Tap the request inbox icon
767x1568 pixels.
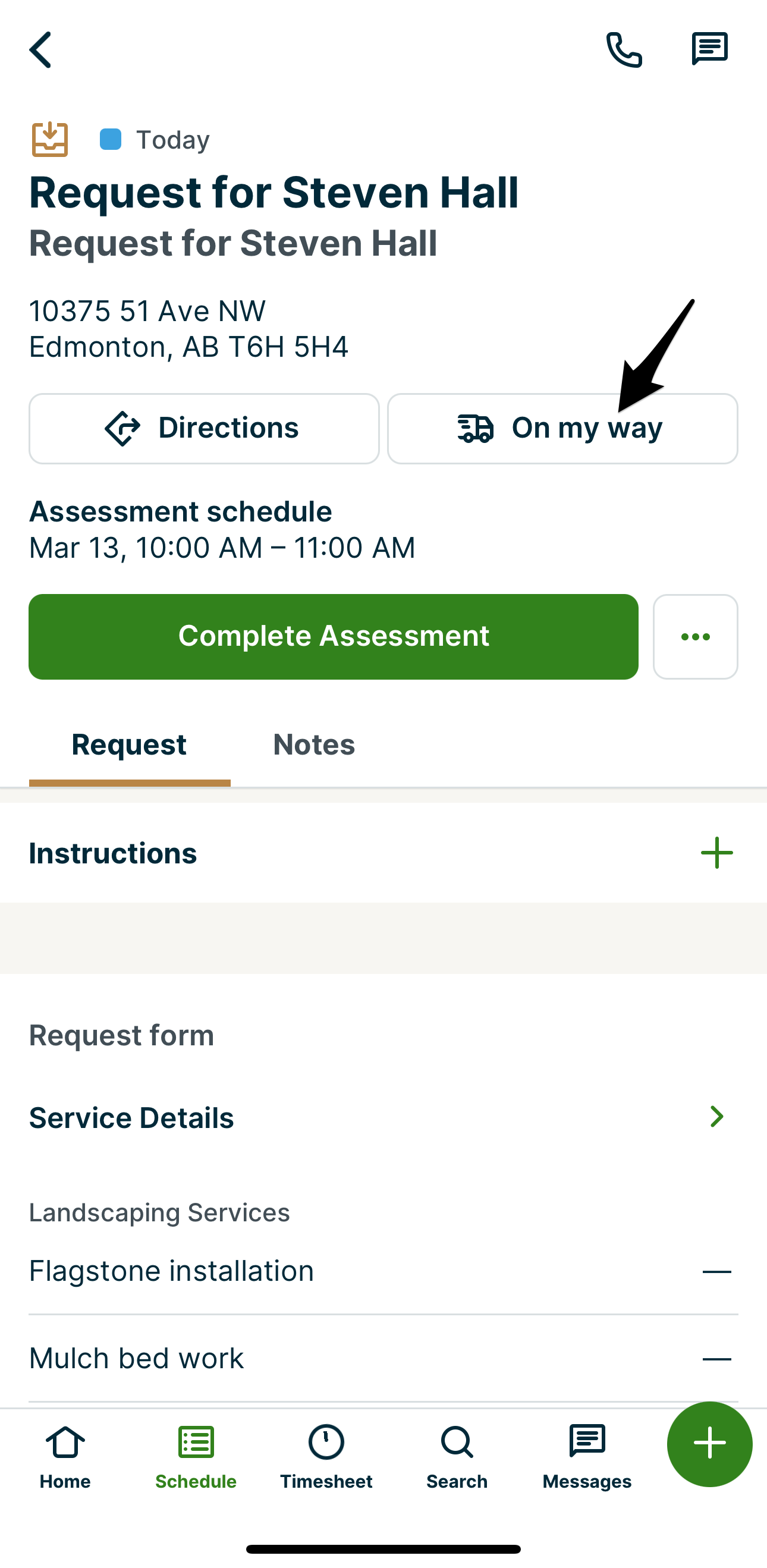pos(50,139)
